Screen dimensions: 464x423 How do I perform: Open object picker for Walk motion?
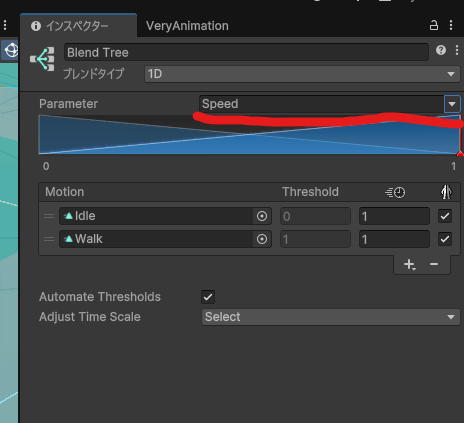point(262,239)
